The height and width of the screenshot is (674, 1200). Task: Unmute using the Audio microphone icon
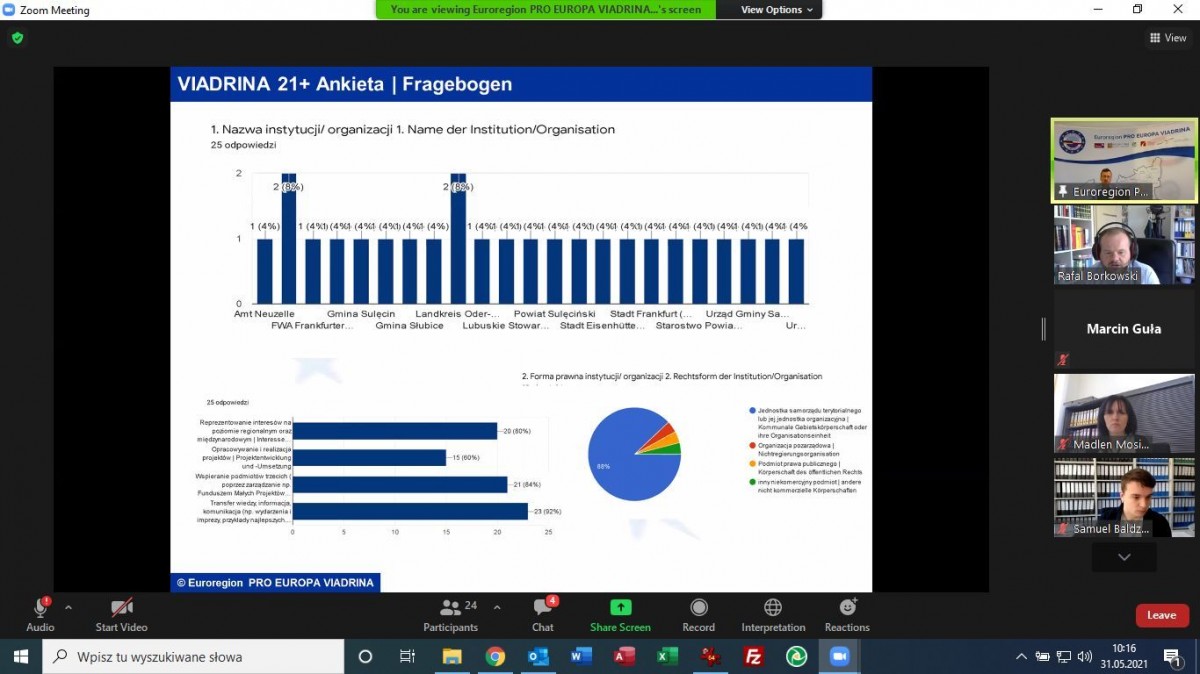coord(40,608)
